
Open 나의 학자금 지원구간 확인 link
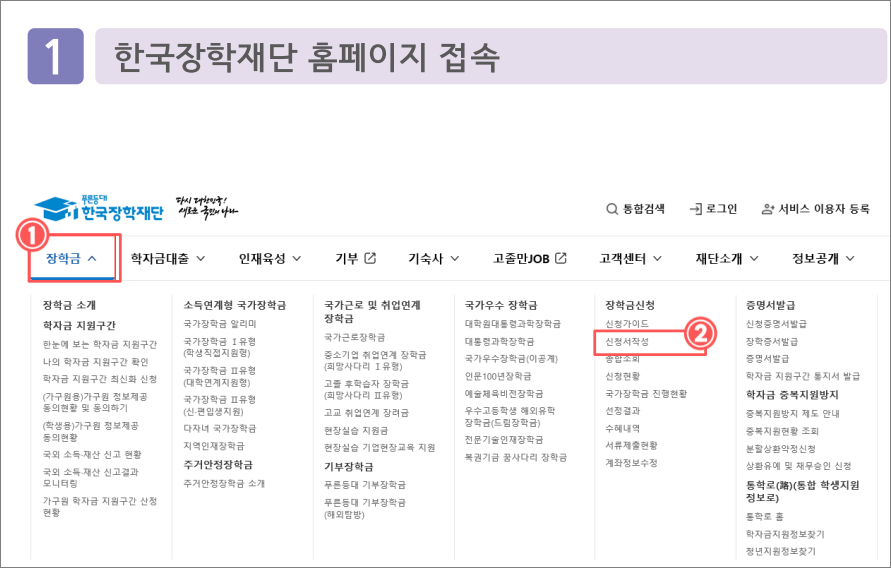click(x=95, y=362)
